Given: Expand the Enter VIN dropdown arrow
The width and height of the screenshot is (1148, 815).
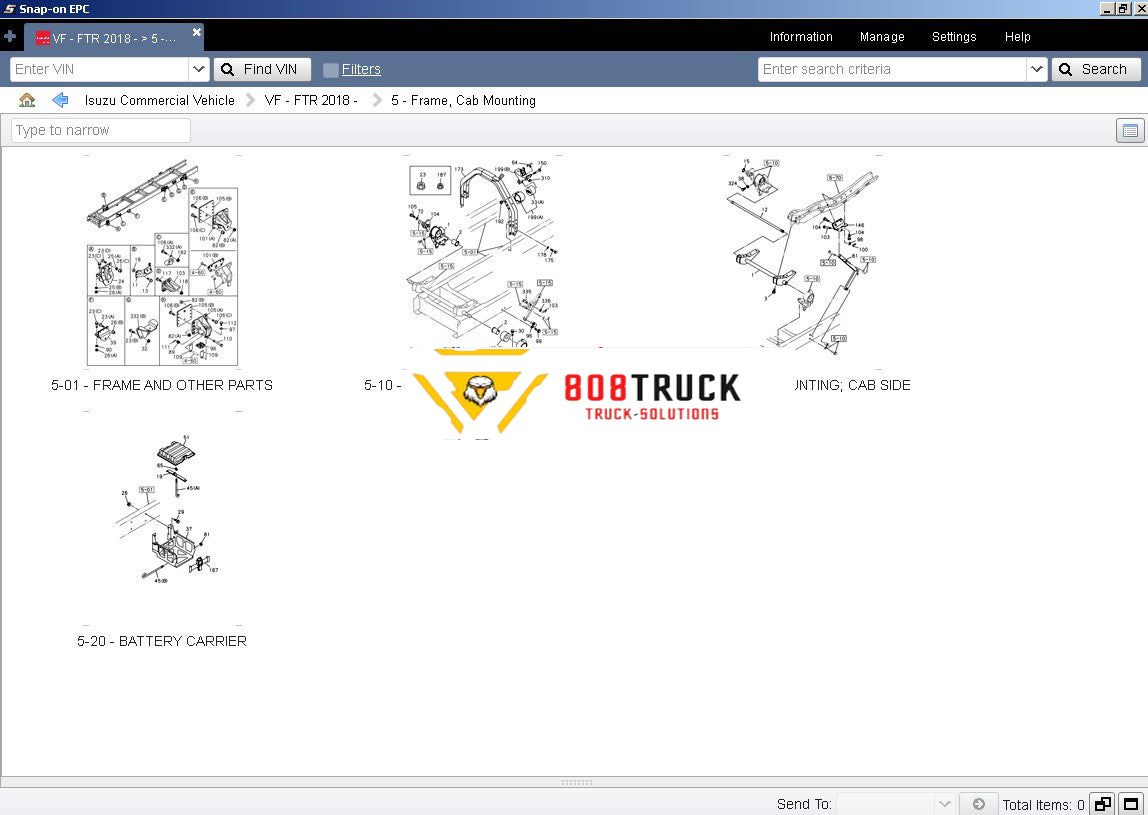Looking at the screenshot, I should tap(201, 69).
